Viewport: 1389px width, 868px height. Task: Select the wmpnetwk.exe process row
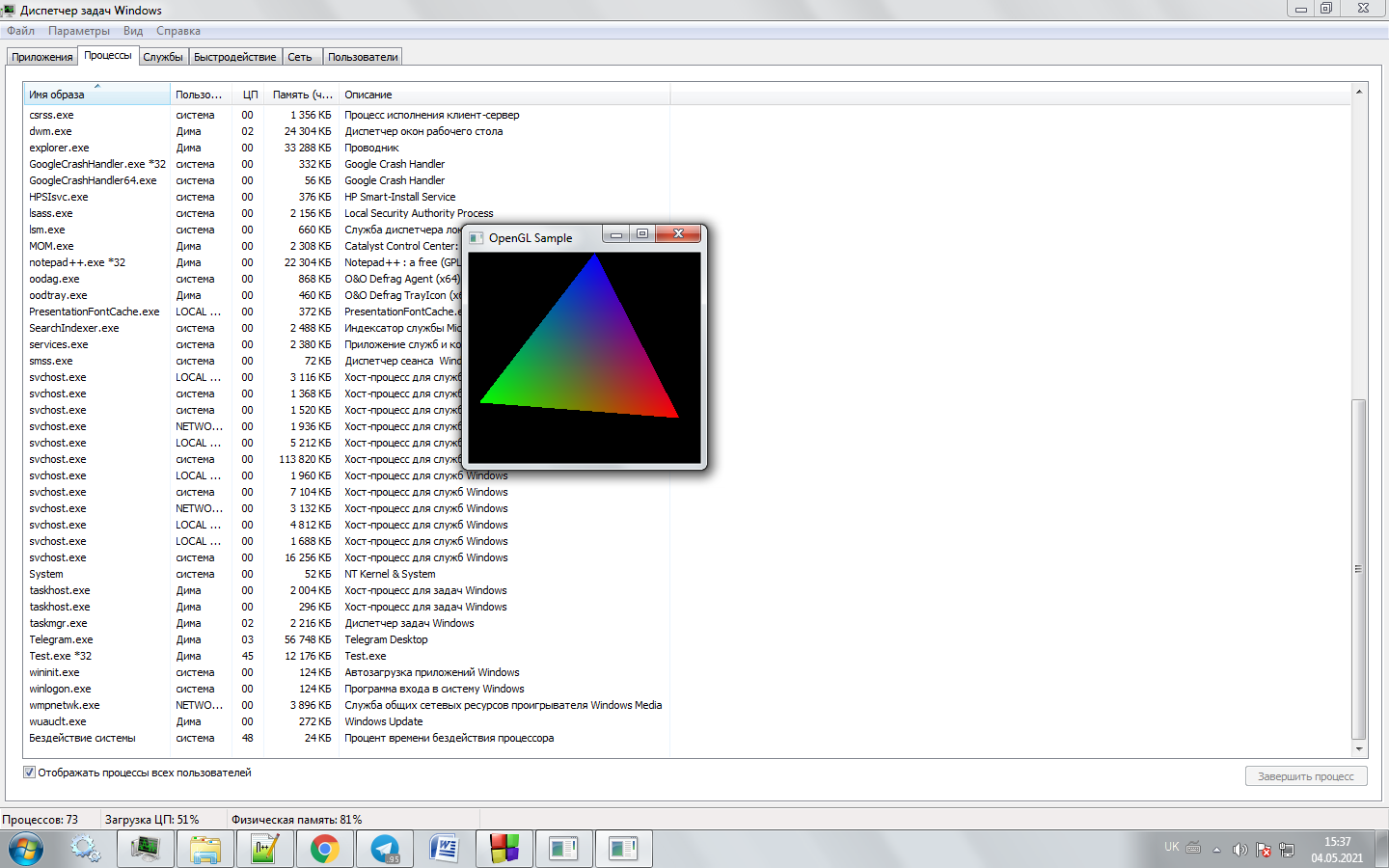pos(347,705)
